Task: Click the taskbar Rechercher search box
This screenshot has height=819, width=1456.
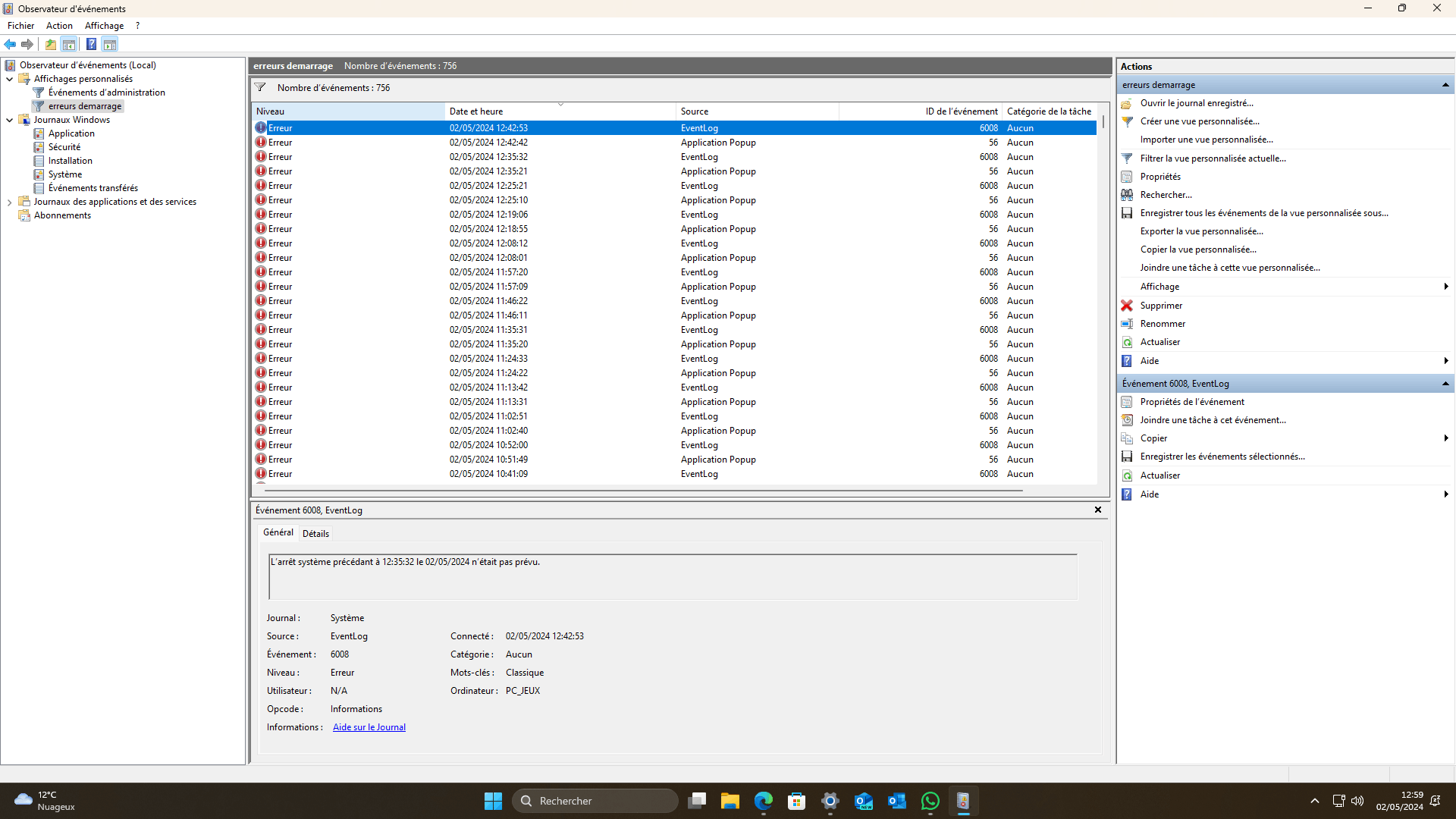Action: (x=595, y=801)
